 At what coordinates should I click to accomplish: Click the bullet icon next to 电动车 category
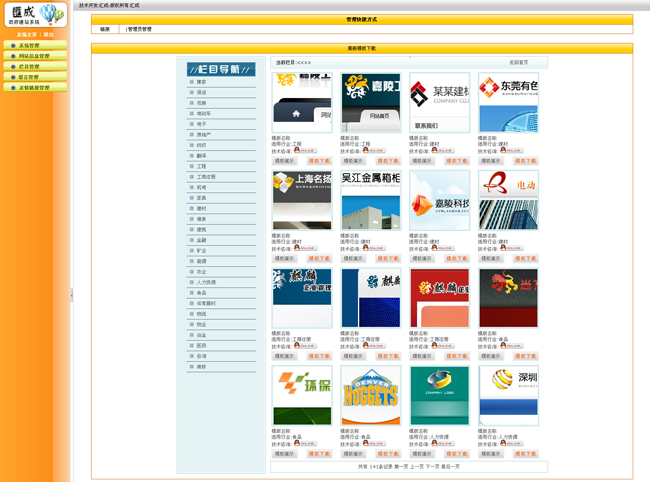(x=191, y=113)
